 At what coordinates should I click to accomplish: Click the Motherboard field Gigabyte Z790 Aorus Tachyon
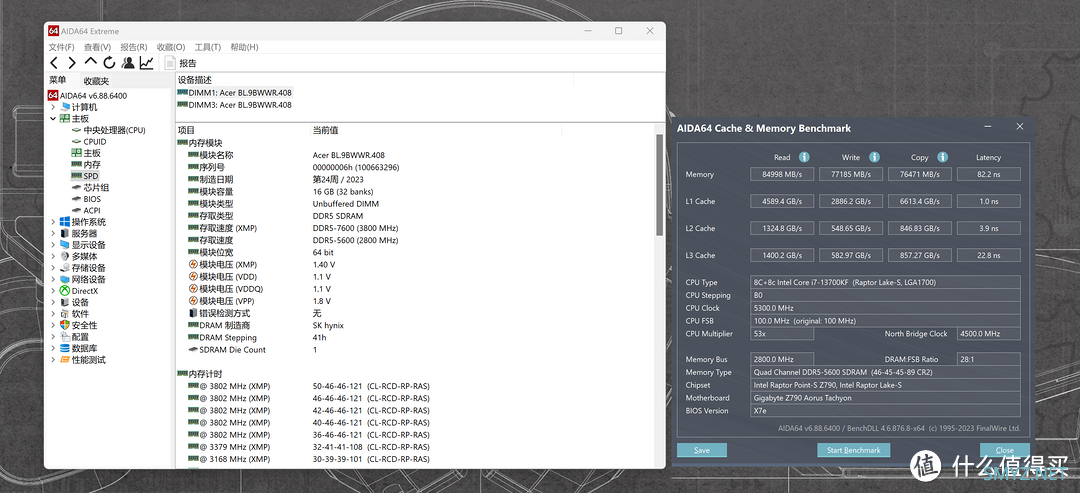pyautogui.click(x=885, y=398)
